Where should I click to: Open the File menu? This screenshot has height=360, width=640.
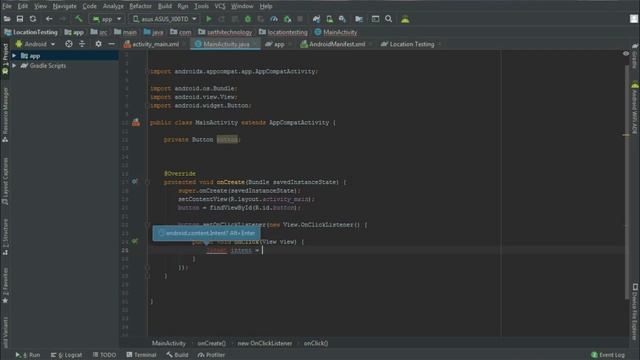click(x=7, y=6)
